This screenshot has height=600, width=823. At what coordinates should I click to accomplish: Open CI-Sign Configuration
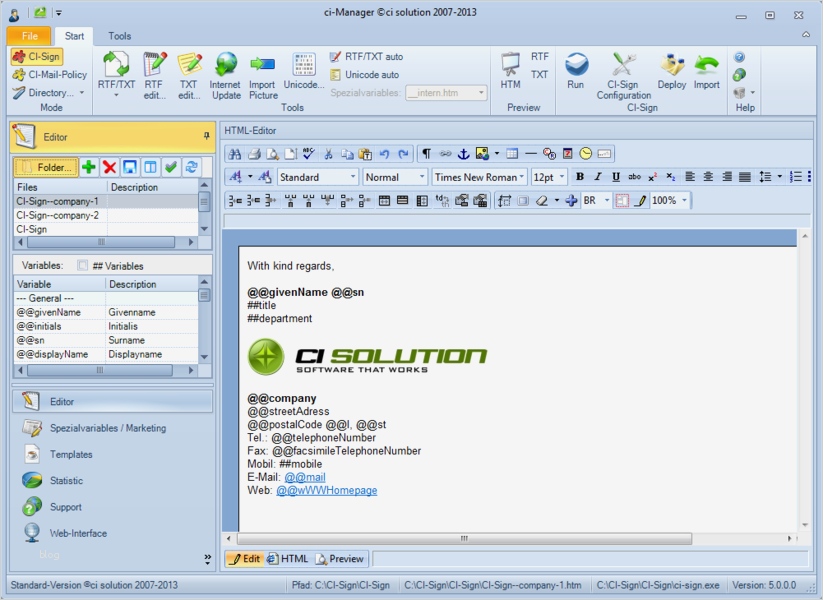click(x=624, y=75)
